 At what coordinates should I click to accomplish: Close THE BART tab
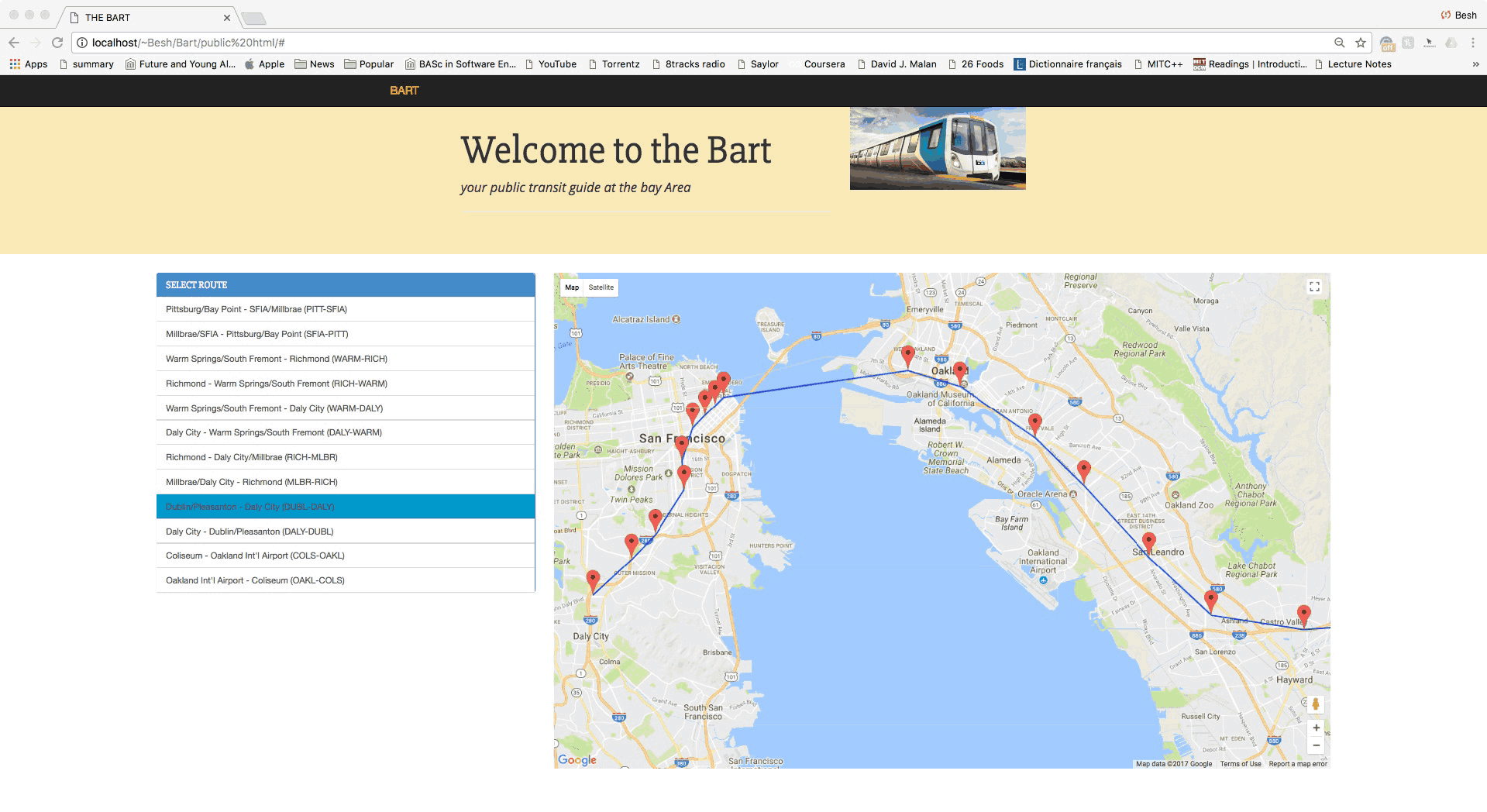[227, 17]
